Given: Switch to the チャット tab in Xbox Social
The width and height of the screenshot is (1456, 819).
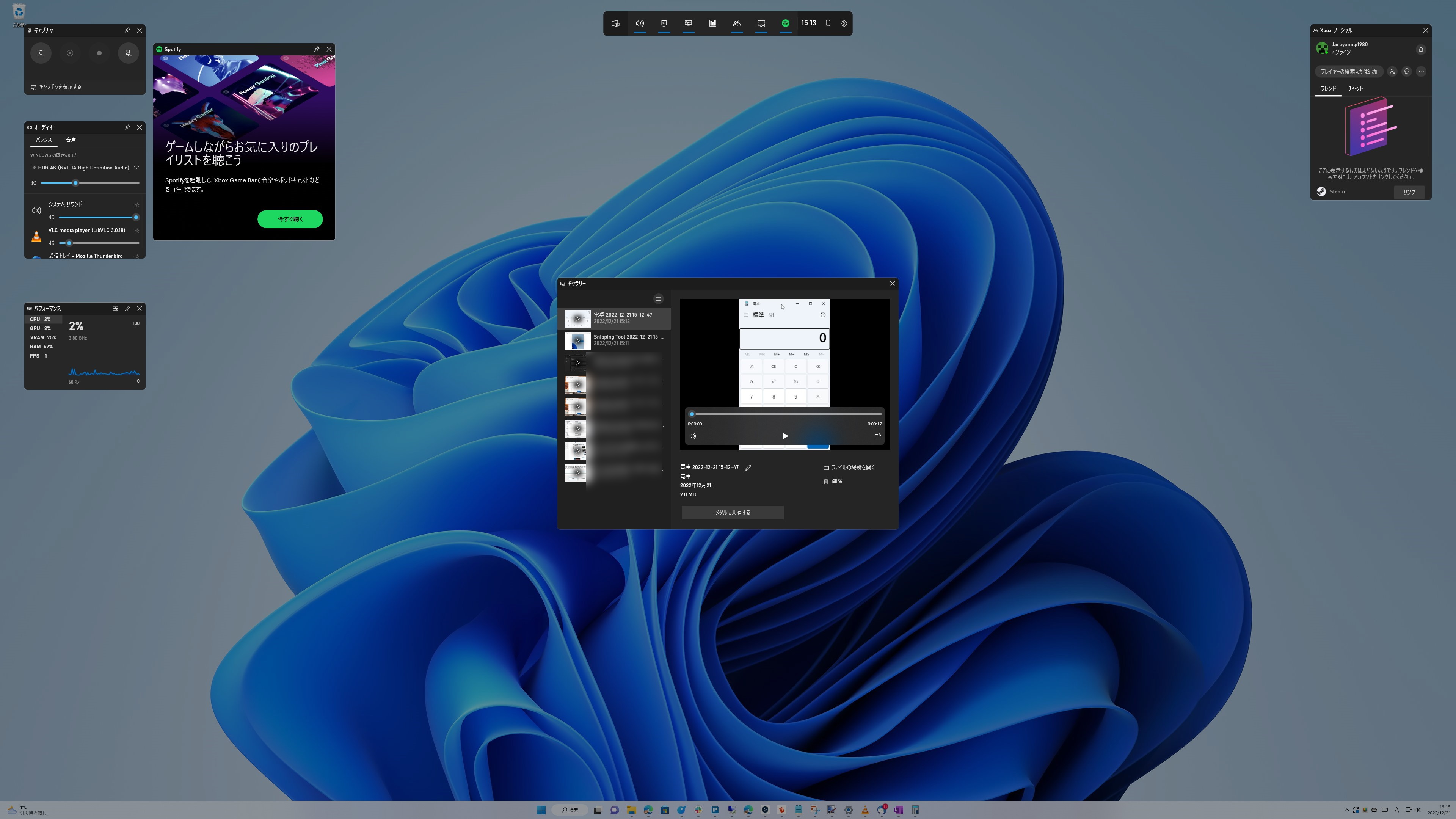Looking at the screenshot, I should pyautogui.click(x=1355, y=89).
